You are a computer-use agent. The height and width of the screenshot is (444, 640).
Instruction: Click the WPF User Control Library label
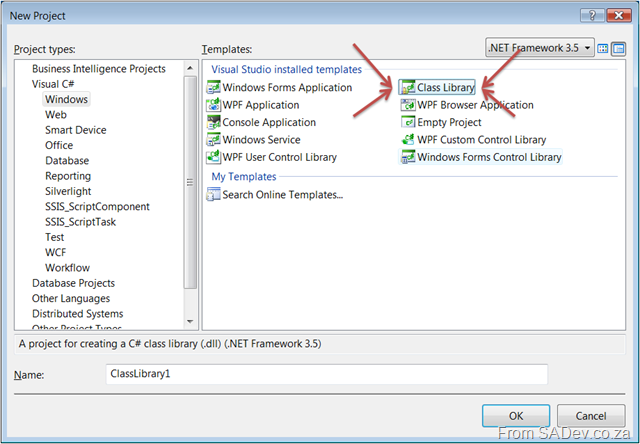click(x=280, y=157)
